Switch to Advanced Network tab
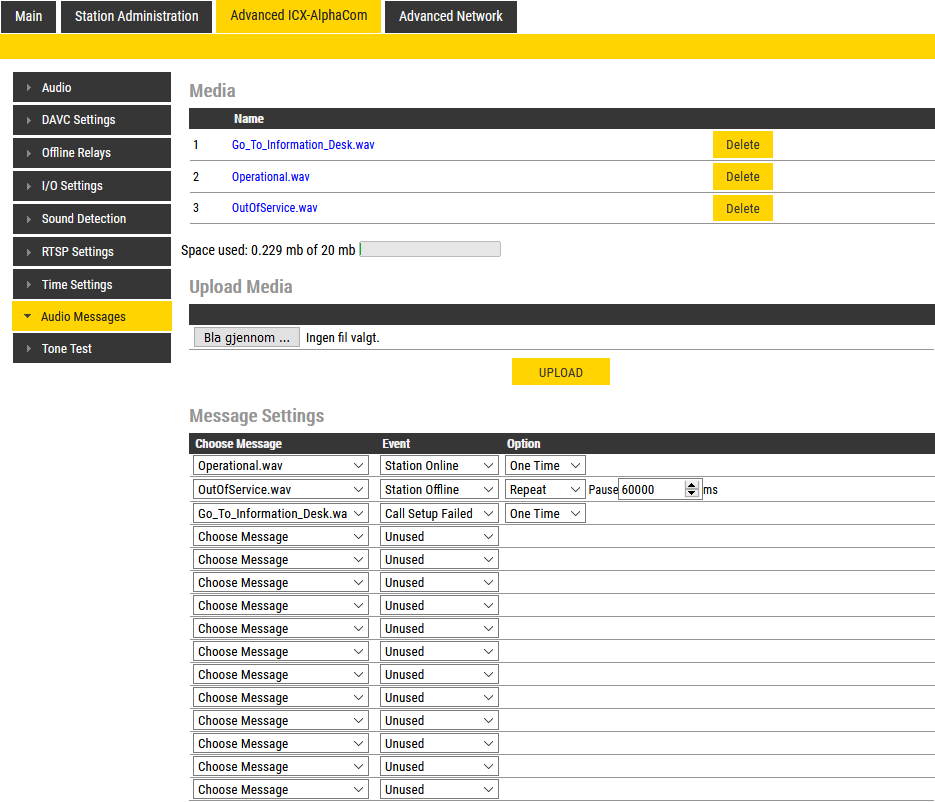This screenshot has height=802, width=935. (450, 17)
